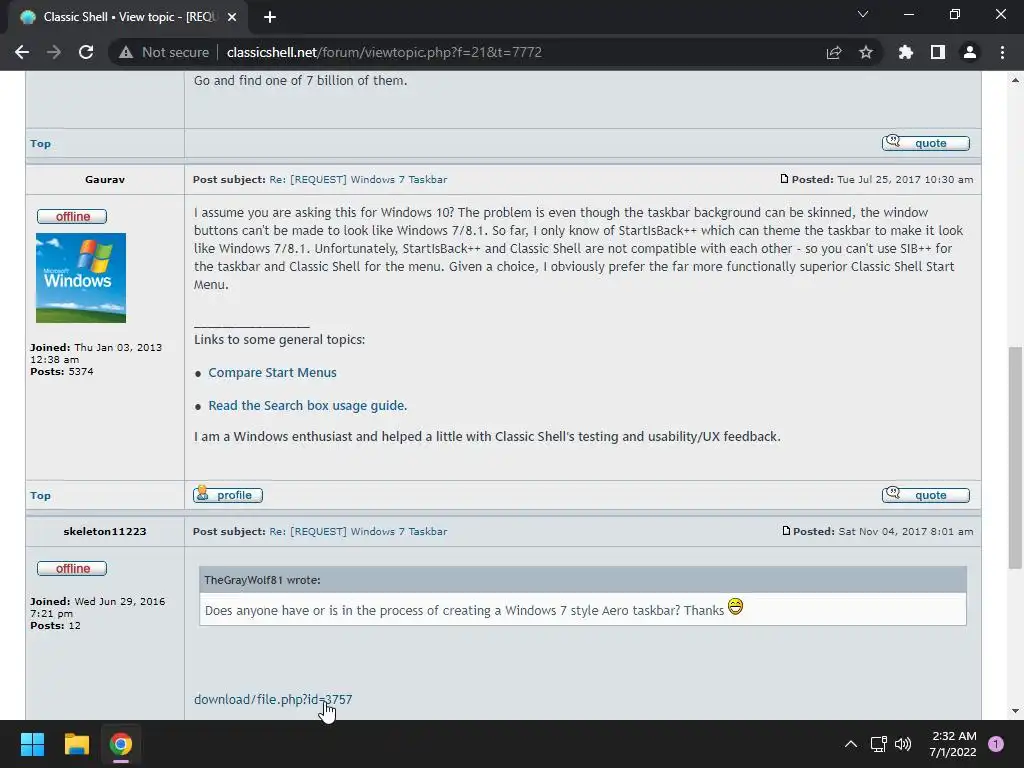Click the share this page icon
Screen dimensions: 1024x768
click(x=834, y=52)
